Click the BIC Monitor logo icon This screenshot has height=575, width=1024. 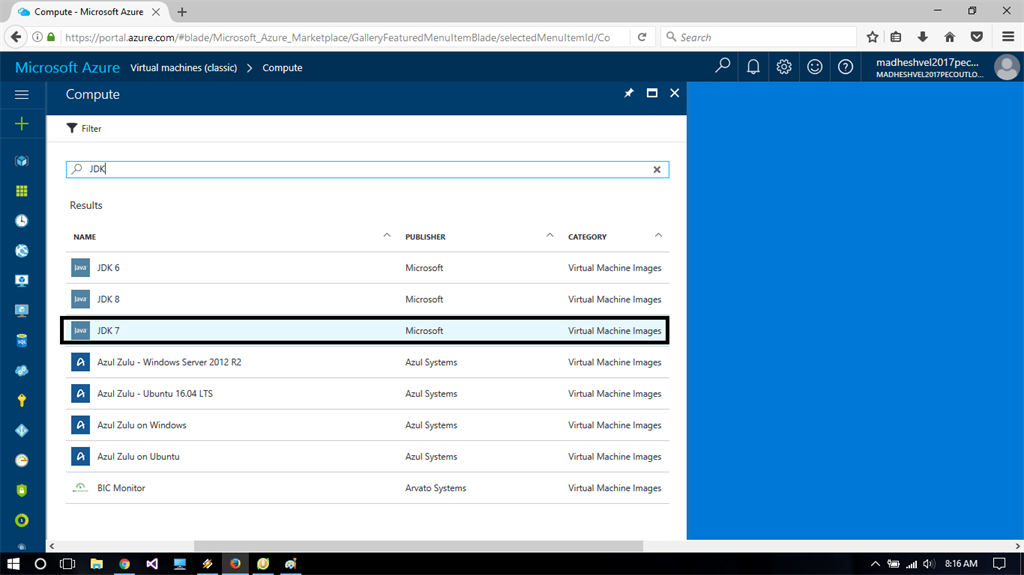pos(80,487)
